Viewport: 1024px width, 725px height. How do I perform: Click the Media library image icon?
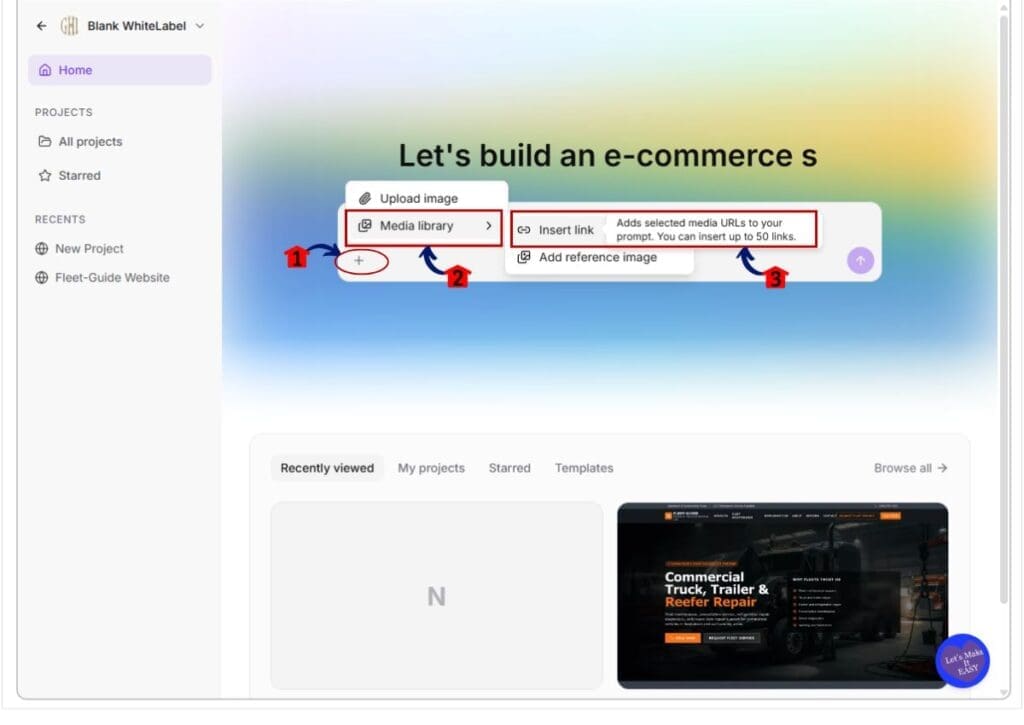pyautogui.click(x=365, y=226)
